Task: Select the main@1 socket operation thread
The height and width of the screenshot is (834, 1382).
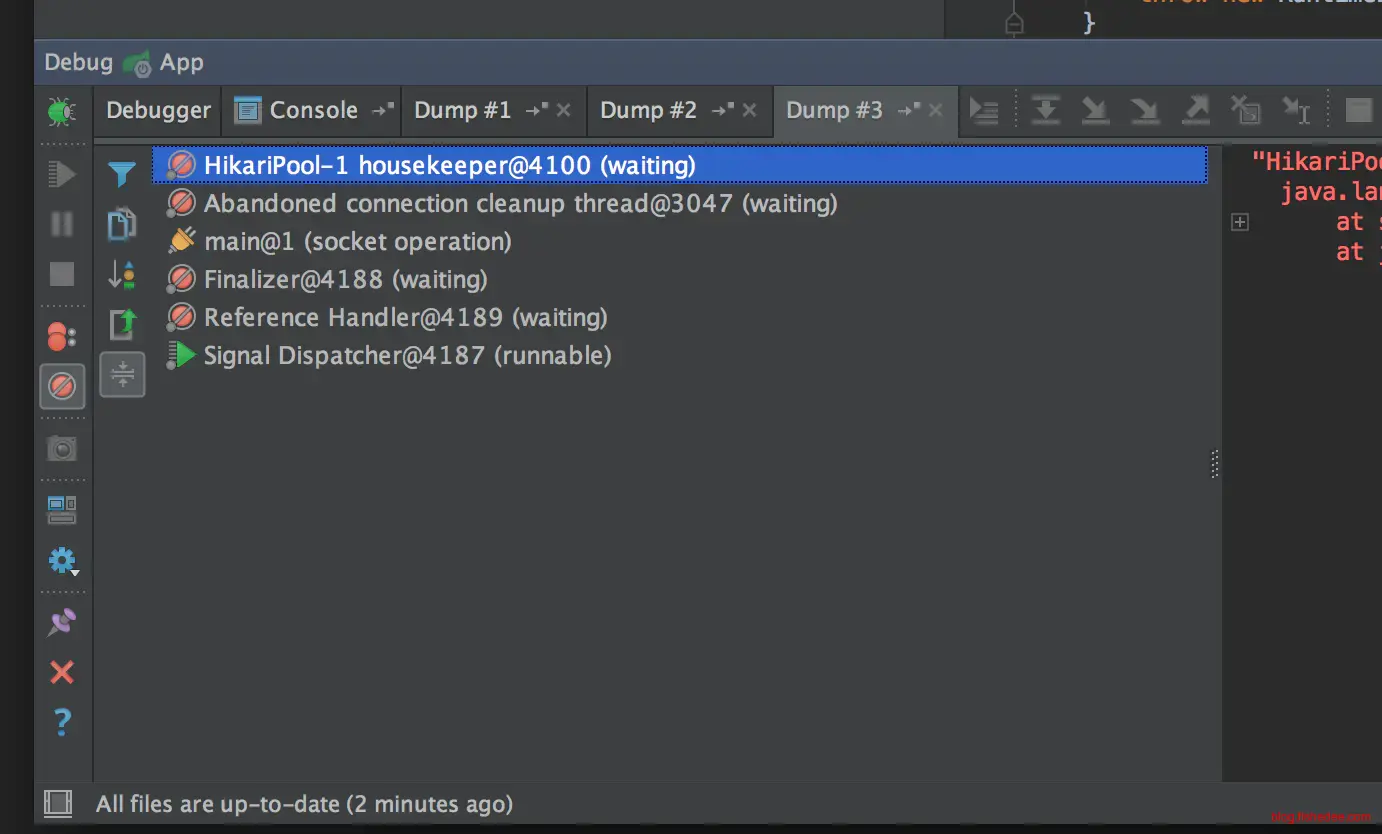Action: (x=357, y=242)
